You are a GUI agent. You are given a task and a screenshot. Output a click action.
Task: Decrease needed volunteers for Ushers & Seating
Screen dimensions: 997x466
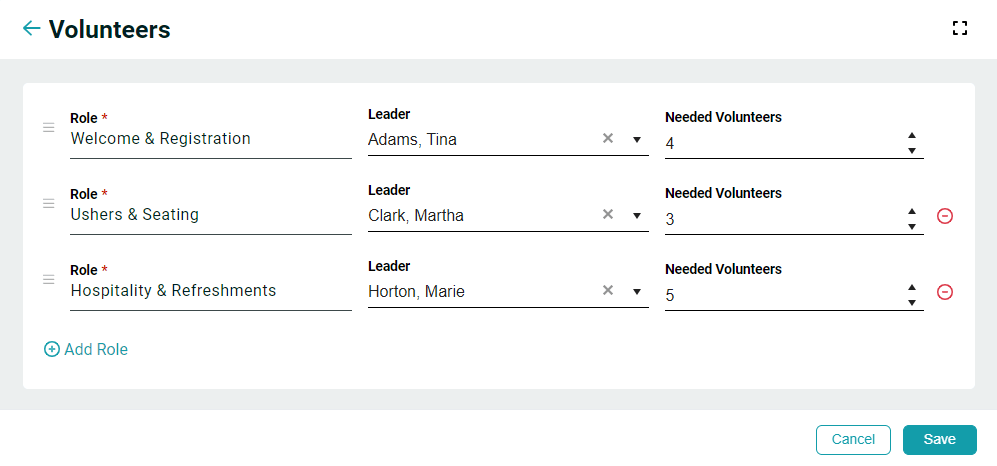[912, 226]
